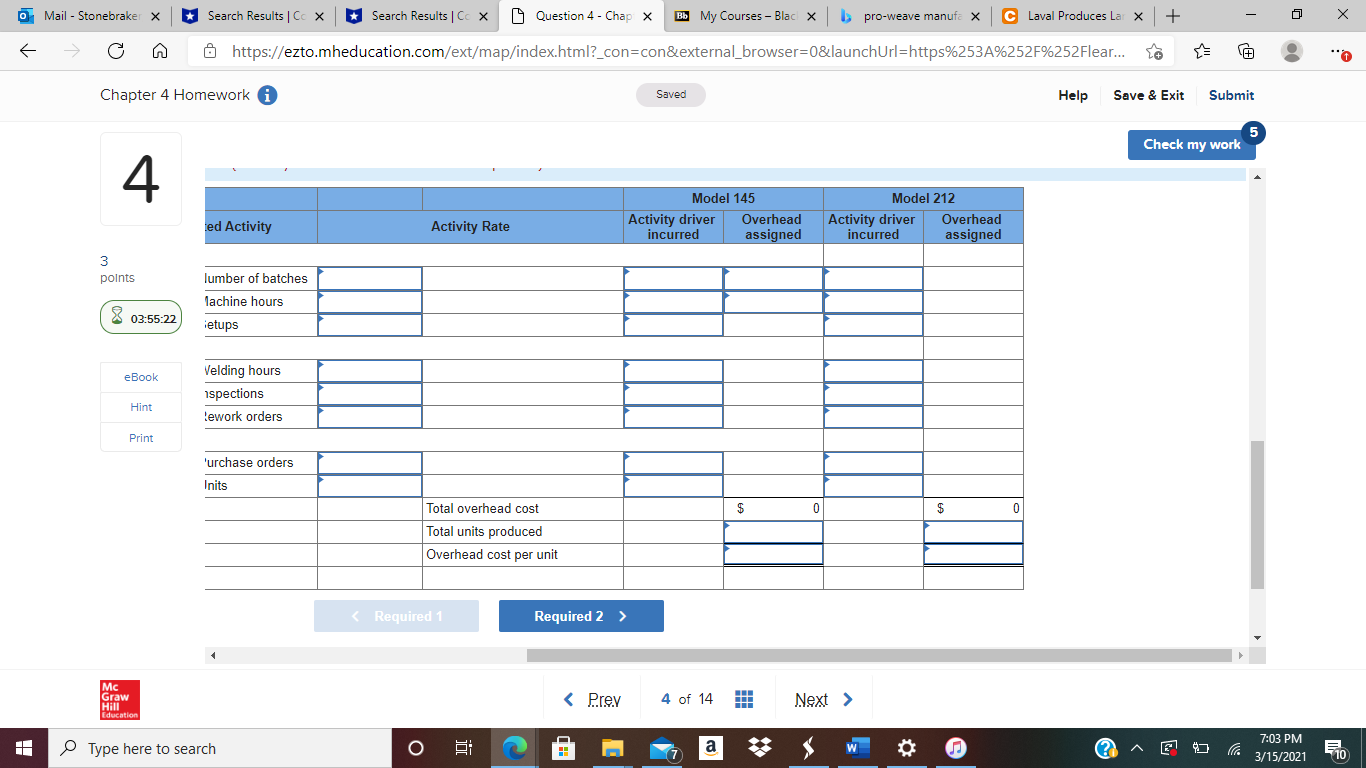Select dropdown cell for Rework orders row

[x=370, y=416]
